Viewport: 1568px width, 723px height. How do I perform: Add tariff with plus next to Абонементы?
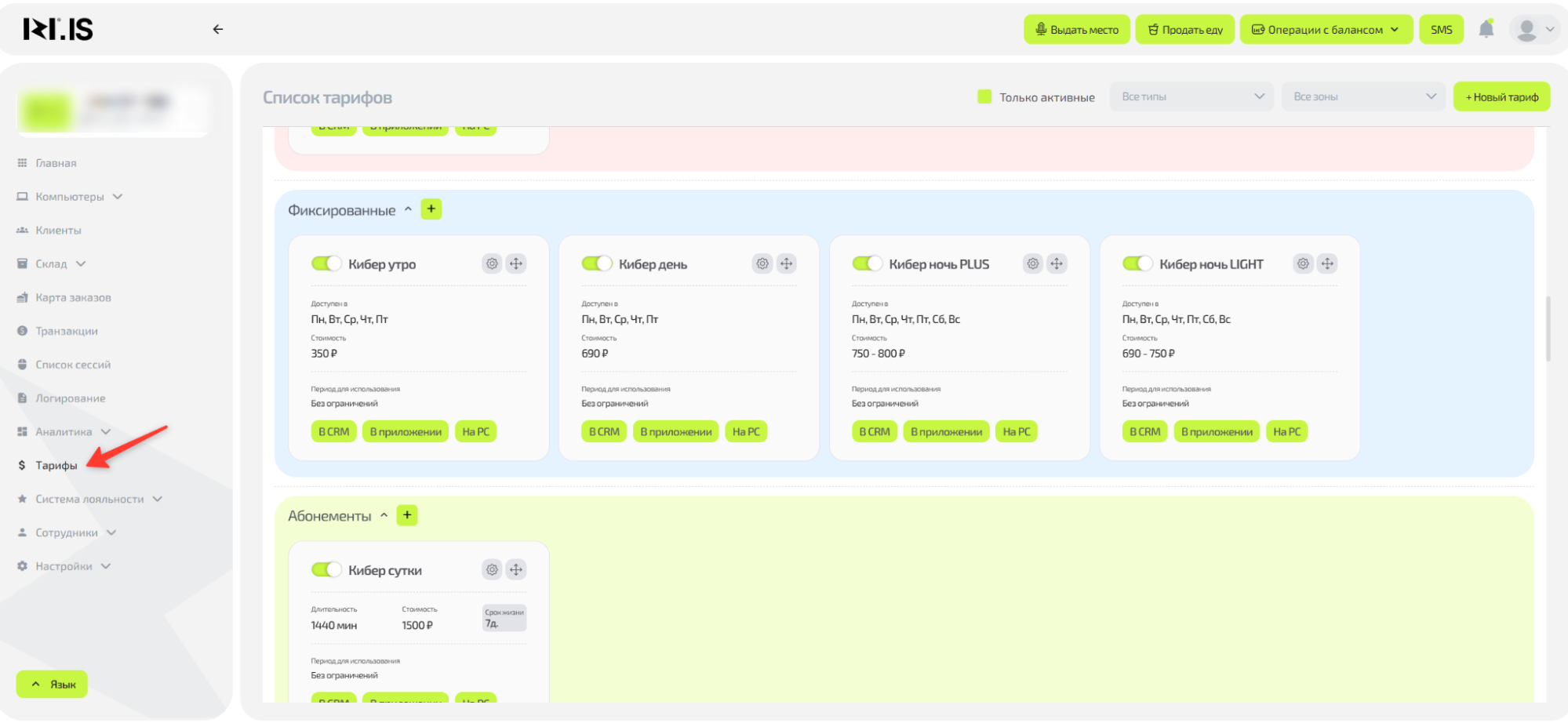pos(407,515)
